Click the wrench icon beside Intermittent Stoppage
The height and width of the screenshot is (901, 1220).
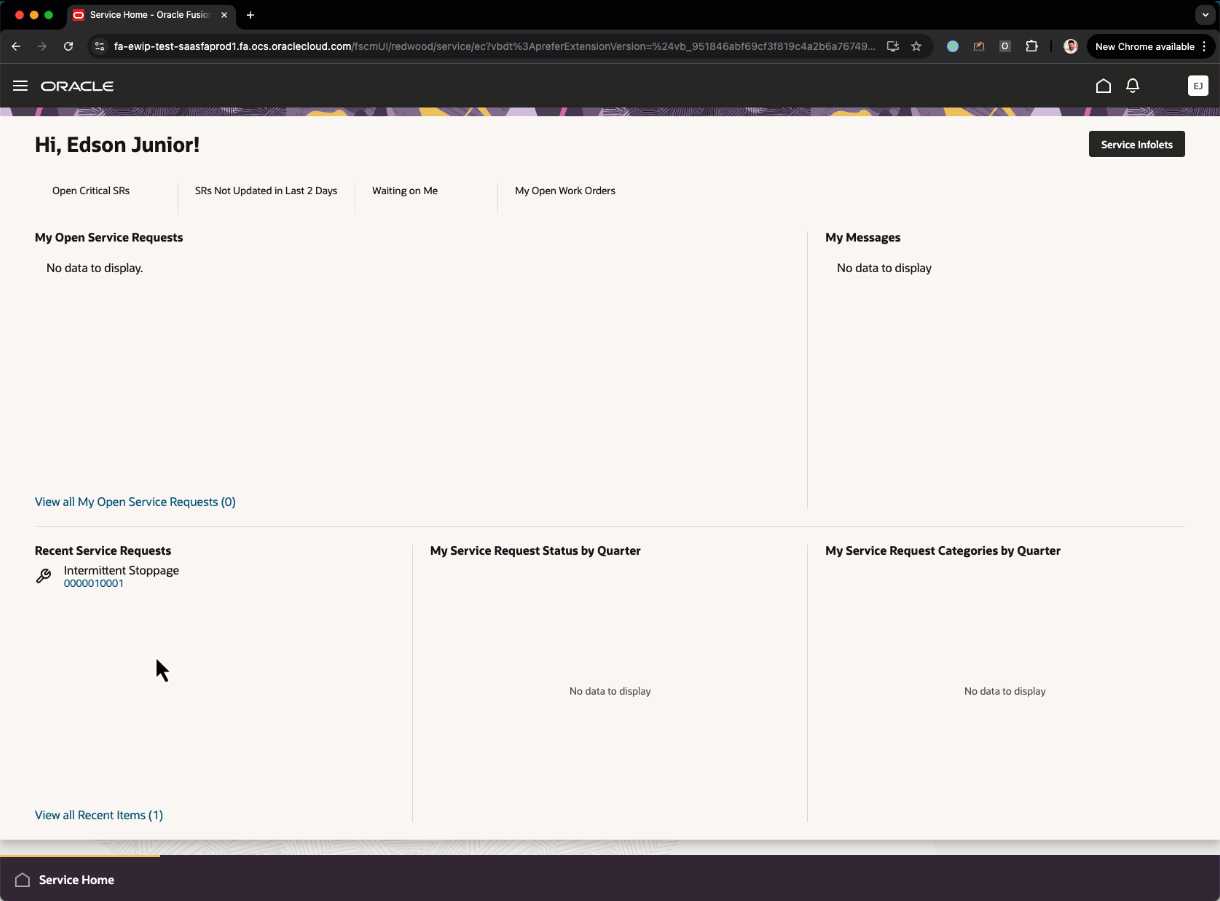pyautogui.click(x=43, y=576)
